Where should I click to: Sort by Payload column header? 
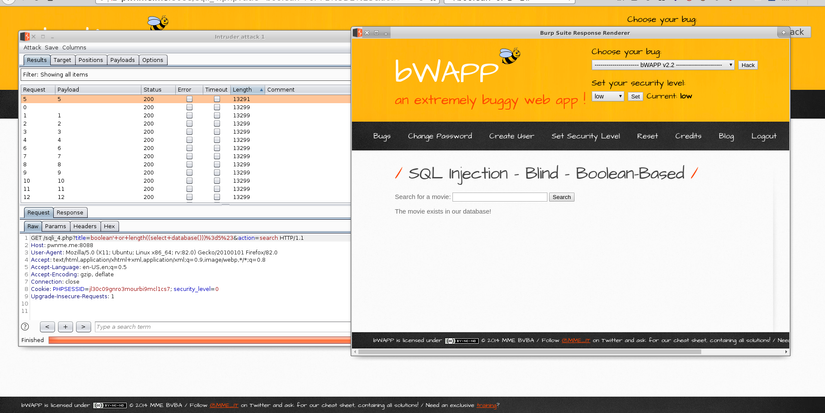tap(98, 90)
